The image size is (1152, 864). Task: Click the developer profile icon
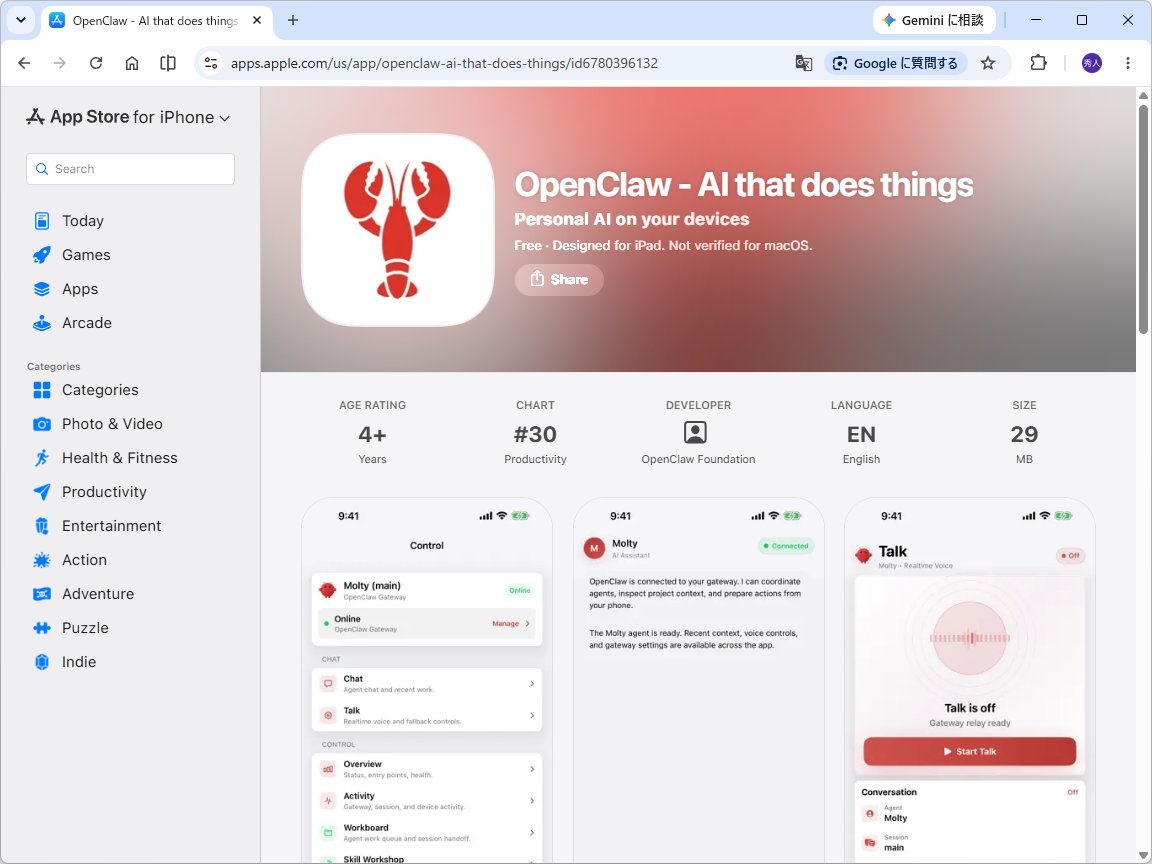point(695,433)
